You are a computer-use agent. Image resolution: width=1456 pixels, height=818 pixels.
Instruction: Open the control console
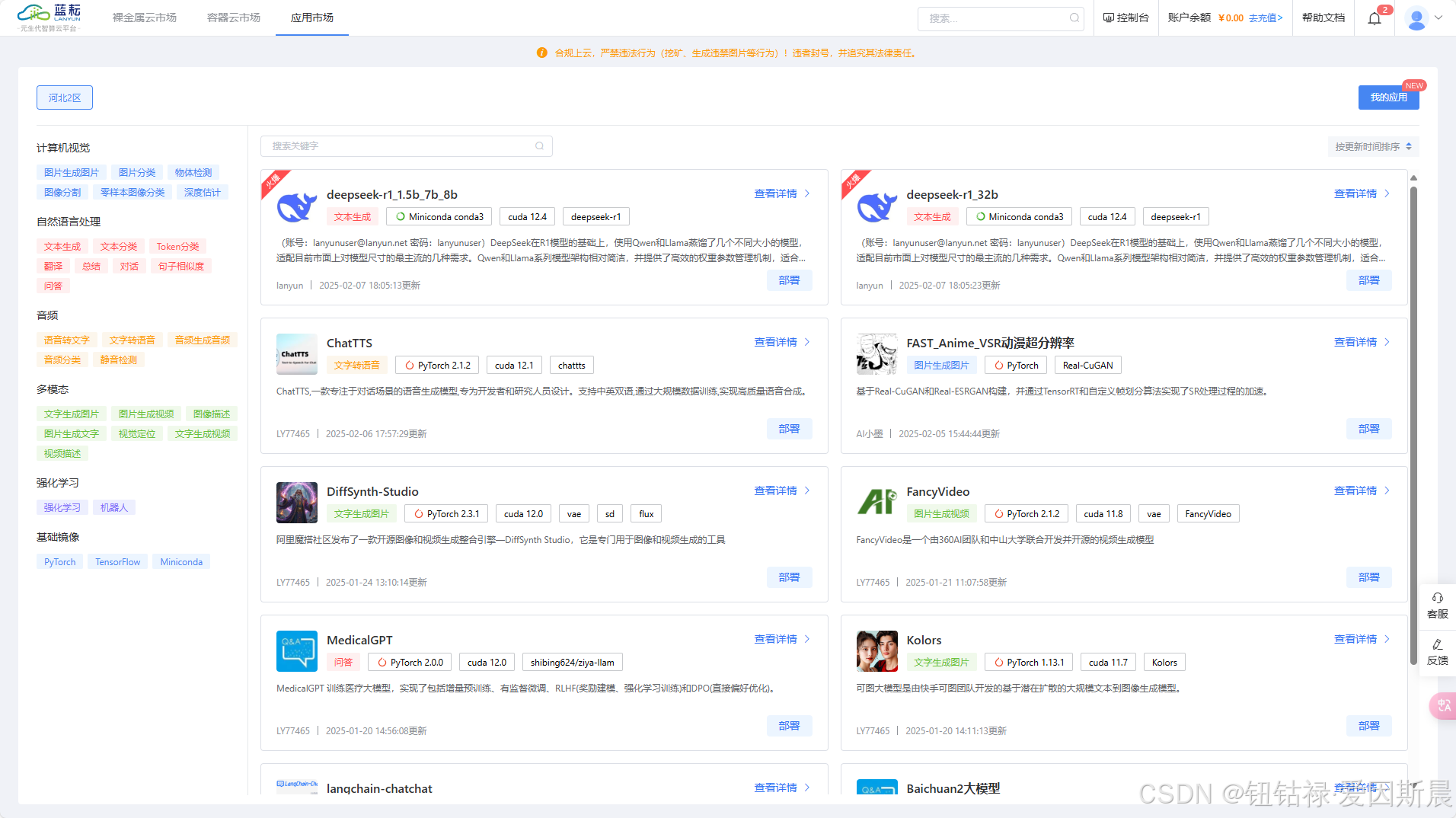tap(1126, 18)
